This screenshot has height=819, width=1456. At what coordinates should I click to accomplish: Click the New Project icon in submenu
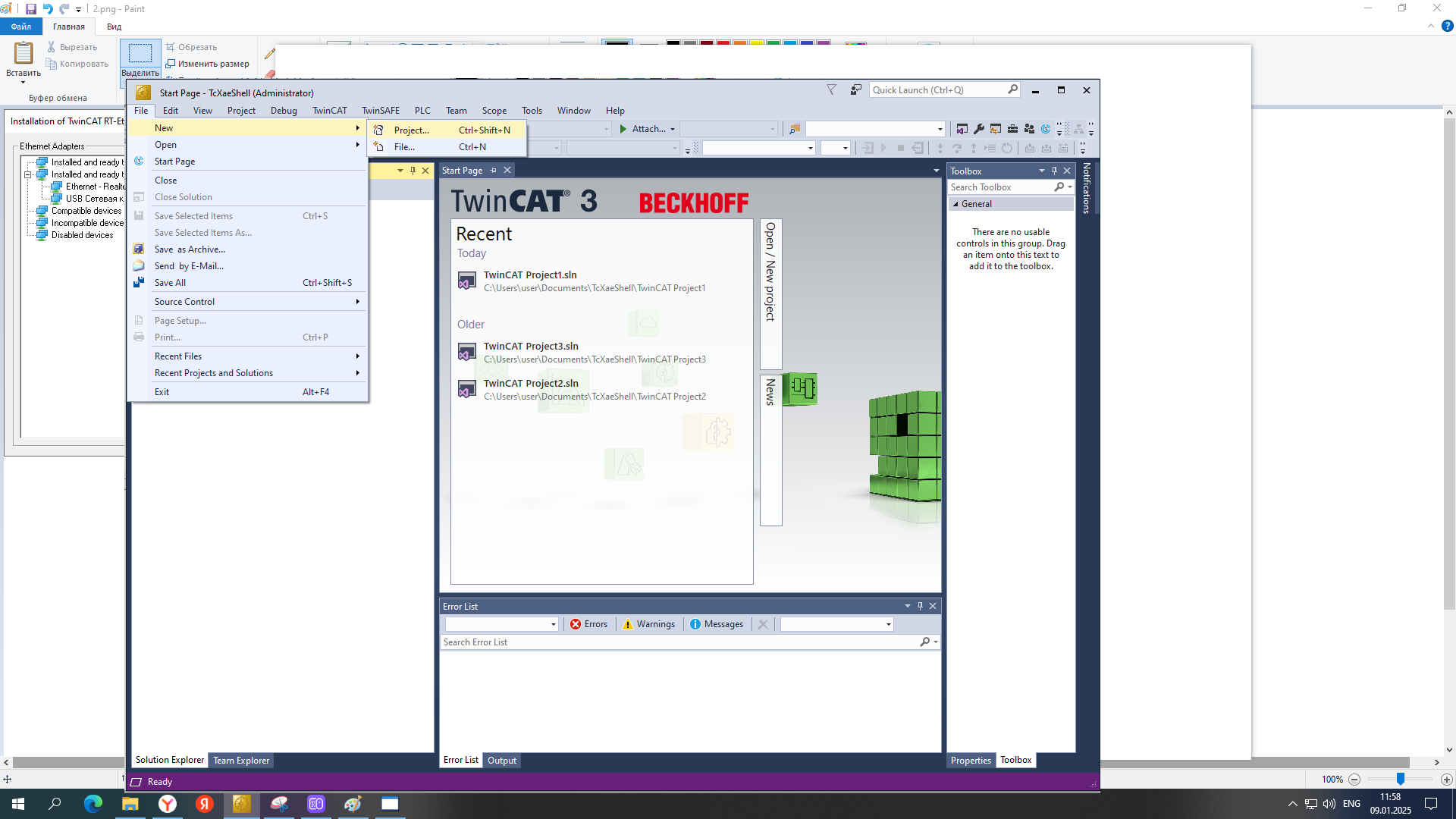coord(378,130)
